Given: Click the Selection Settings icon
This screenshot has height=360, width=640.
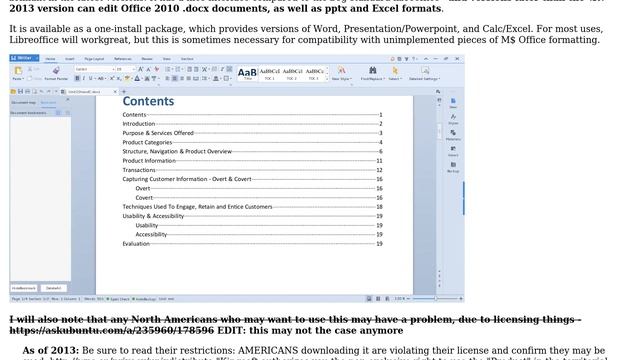Looking at the screenshot, I should pos(425,70).
